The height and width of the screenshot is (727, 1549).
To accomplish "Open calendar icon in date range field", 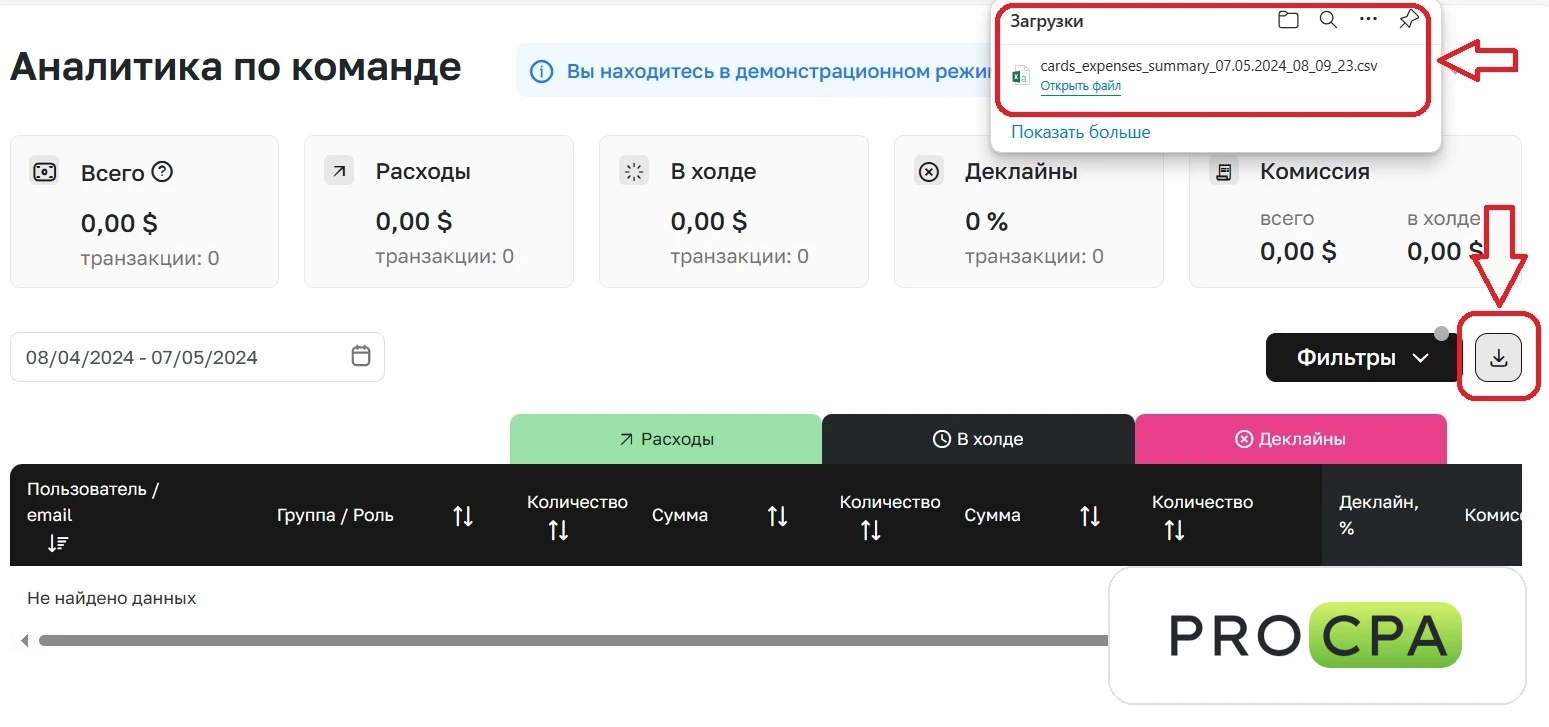I will 361,356.
